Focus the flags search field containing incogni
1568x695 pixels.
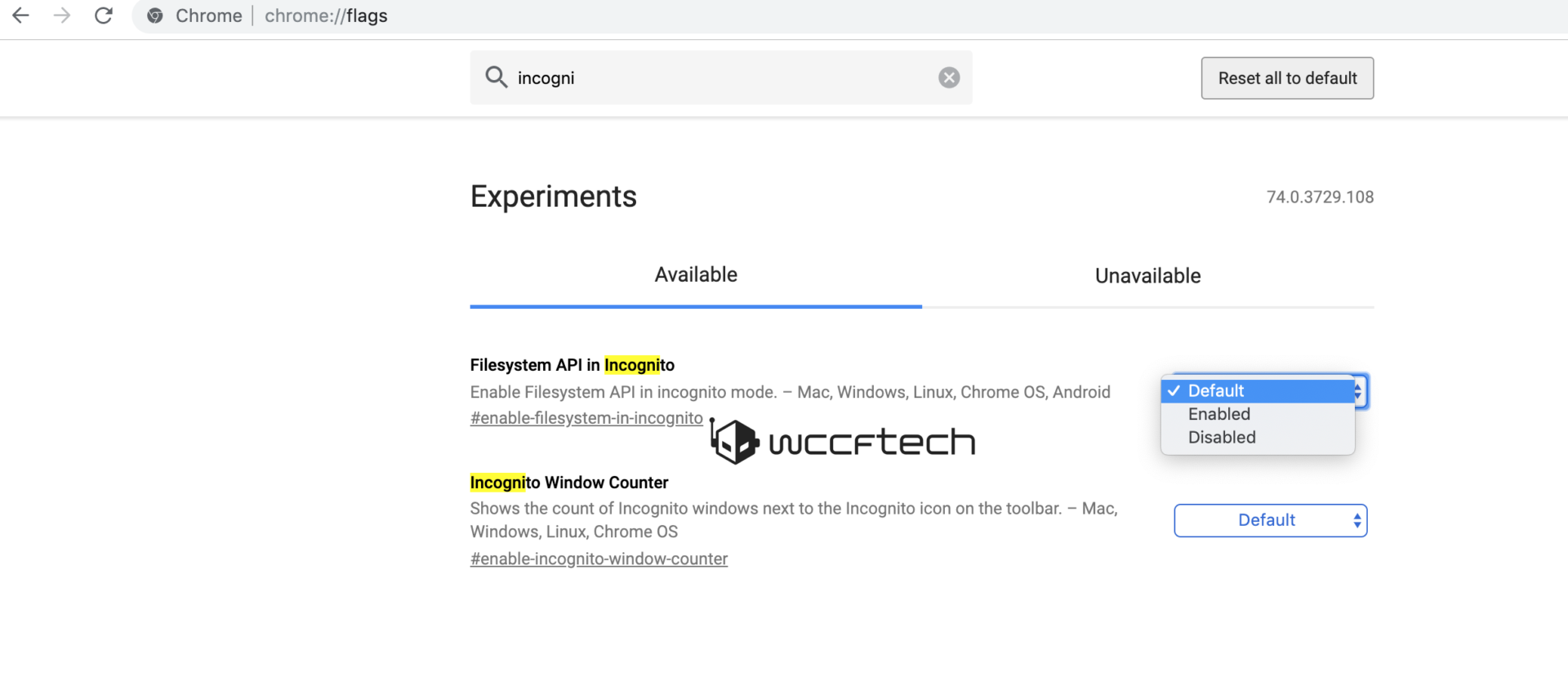(x=721, y=78)
